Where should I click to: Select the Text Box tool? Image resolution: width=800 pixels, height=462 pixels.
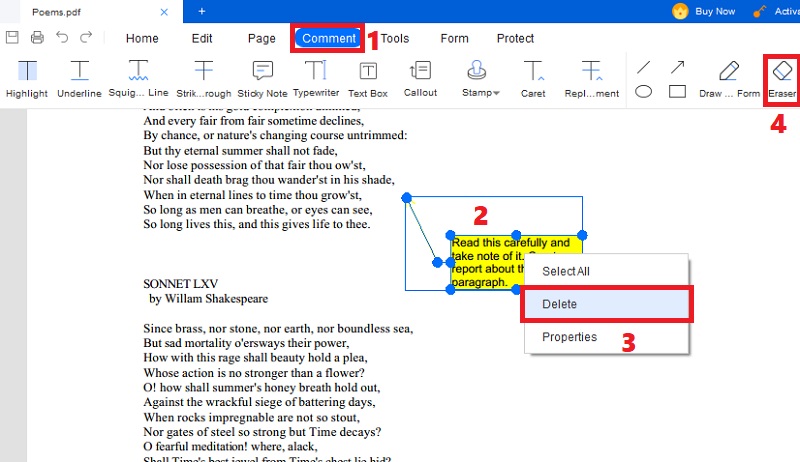click(368, 79)
